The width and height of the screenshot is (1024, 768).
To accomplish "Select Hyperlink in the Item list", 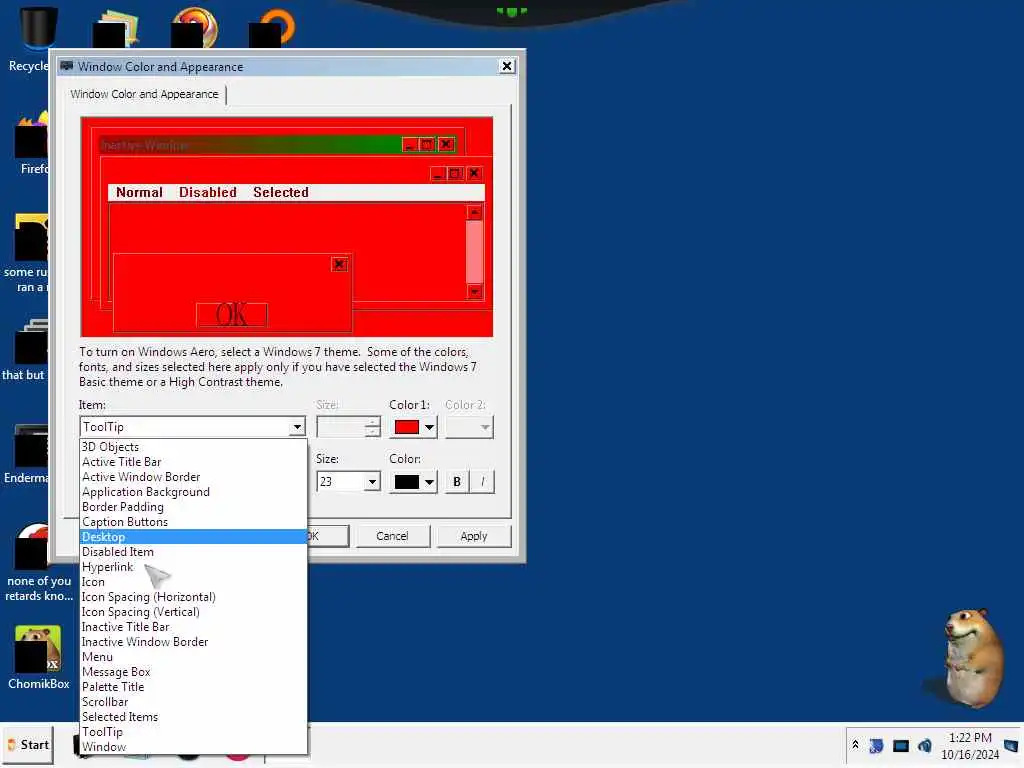I will (x=193, y=568).
